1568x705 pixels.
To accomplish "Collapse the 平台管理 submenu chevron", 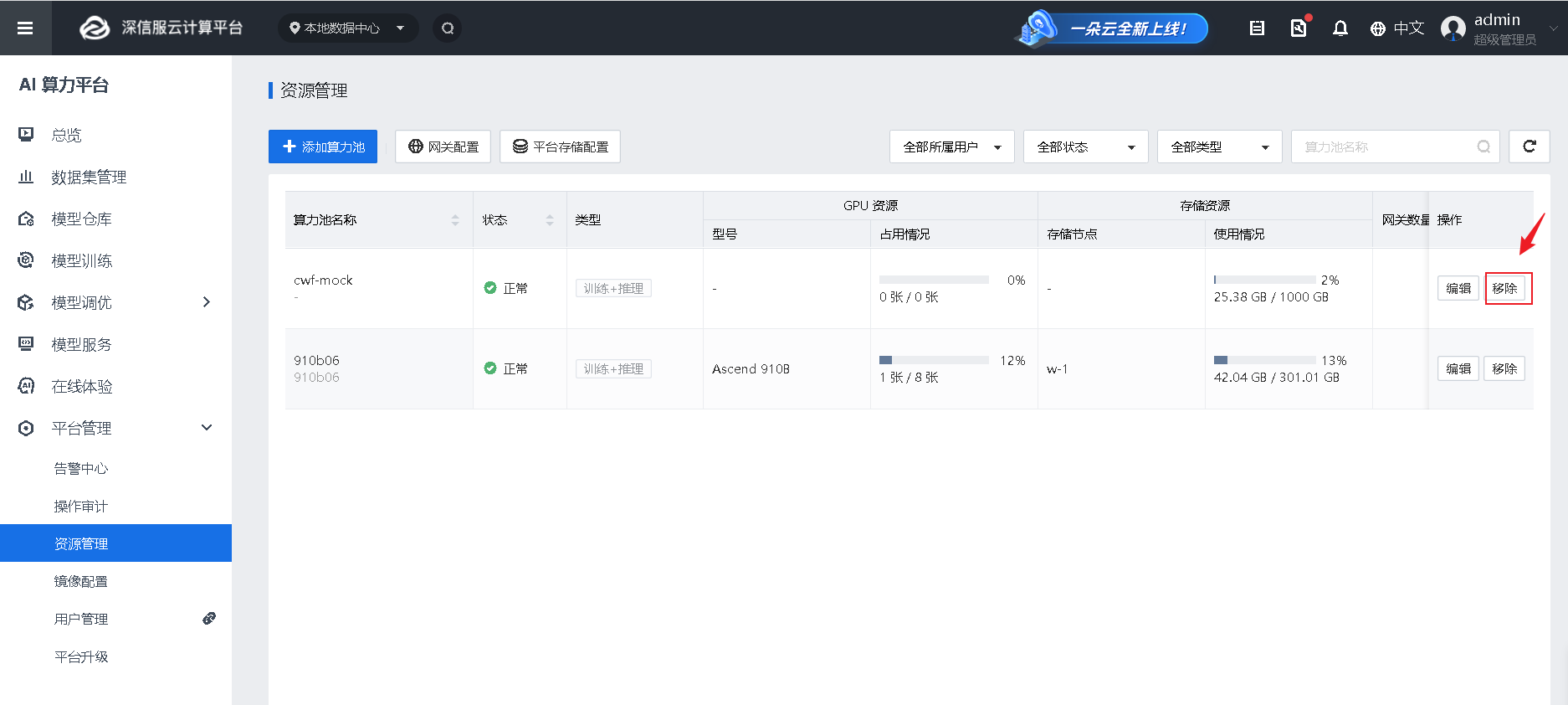I will (207, 428).
